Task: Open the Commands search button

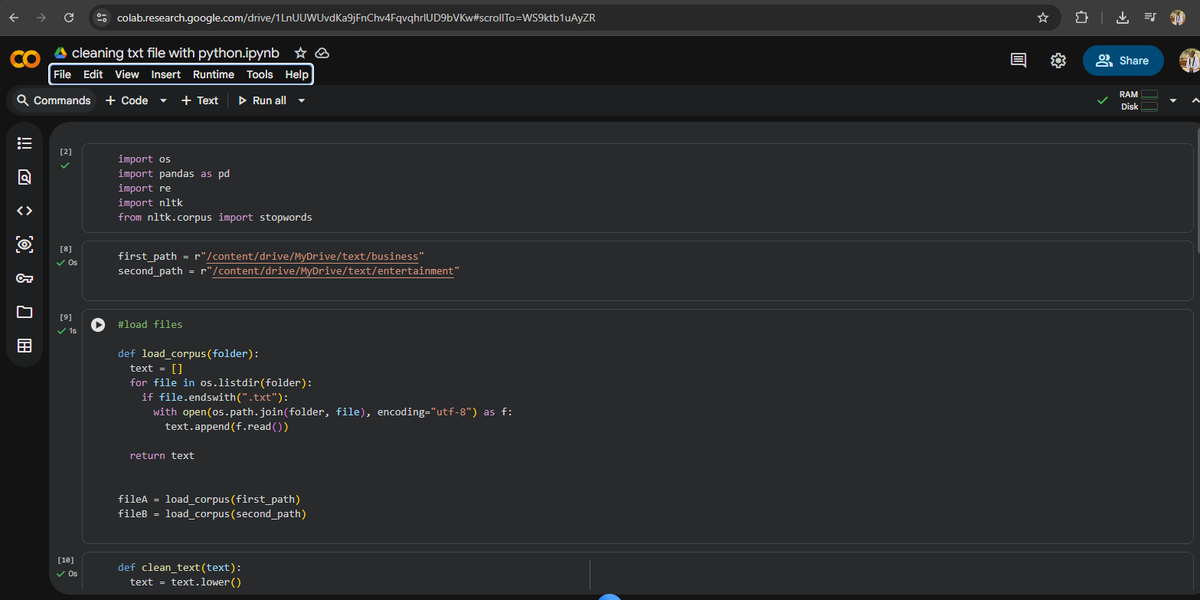Action: (54, 100)
